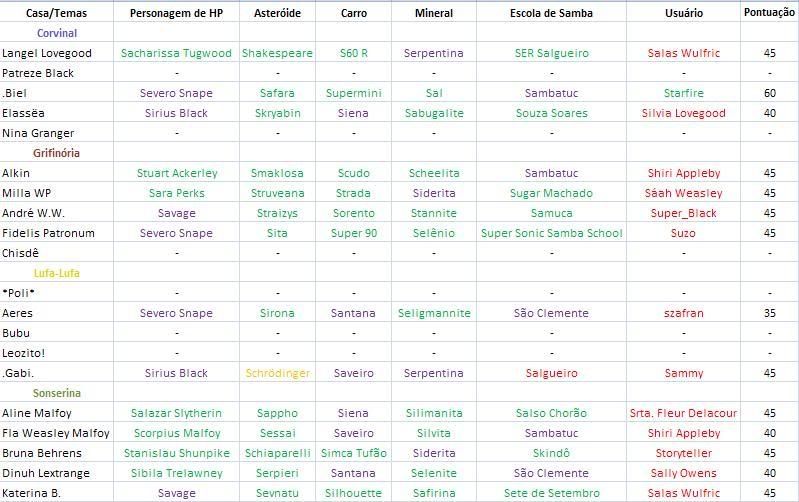Click the "Stanislau Shunpike" character cell

tap(176, 453)
